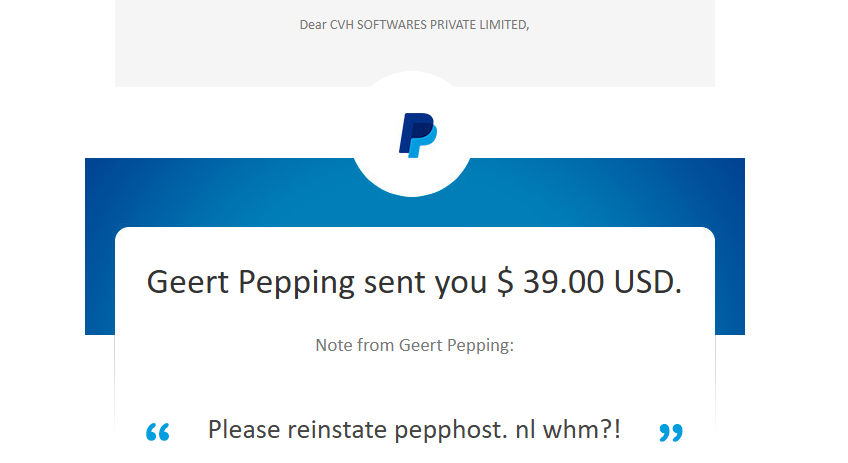The height and width of the screenshot is (463, 848).
Task: Click the 'whm?!' text ending the note
Action: (x=581, y=429)
